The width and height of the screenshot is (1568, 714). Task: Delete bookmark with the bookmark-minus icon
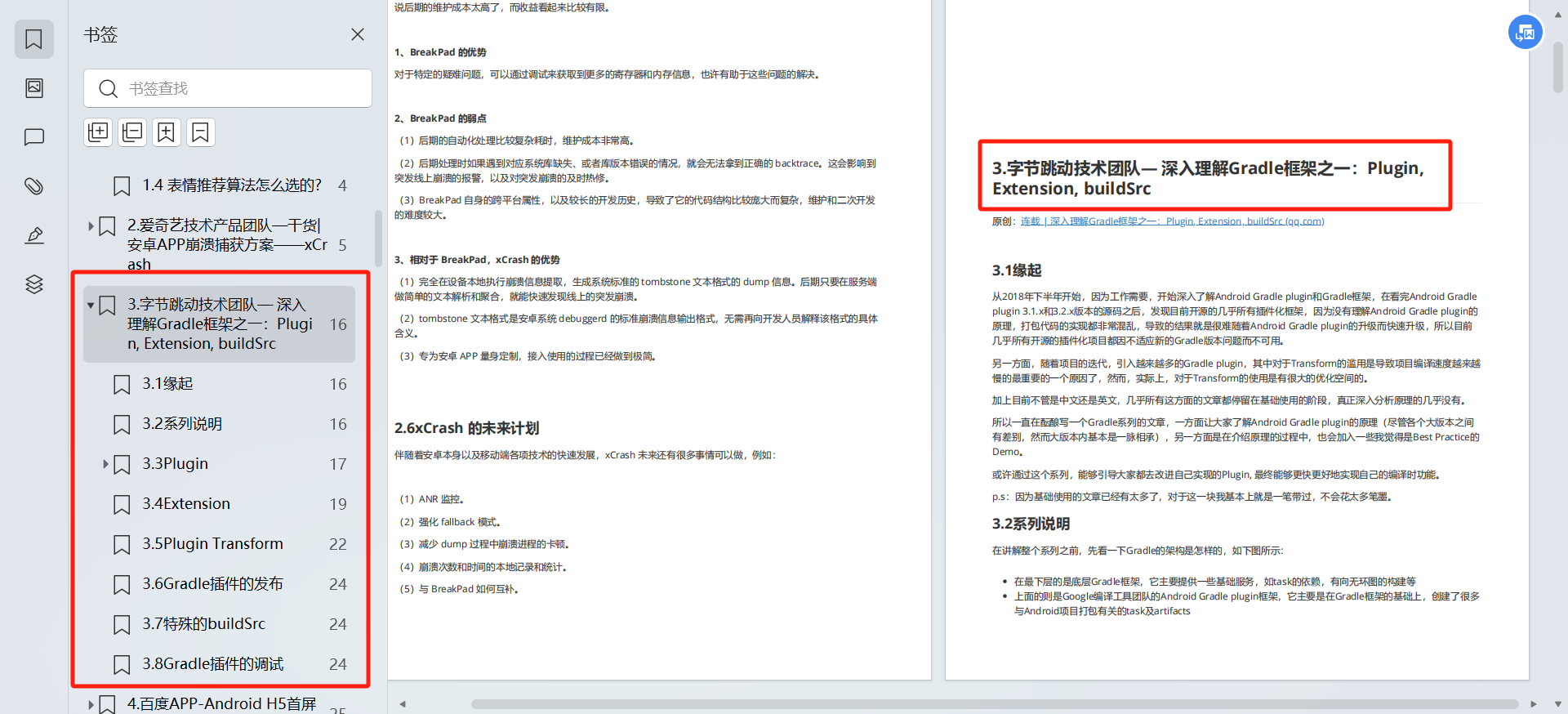point(200,132)
